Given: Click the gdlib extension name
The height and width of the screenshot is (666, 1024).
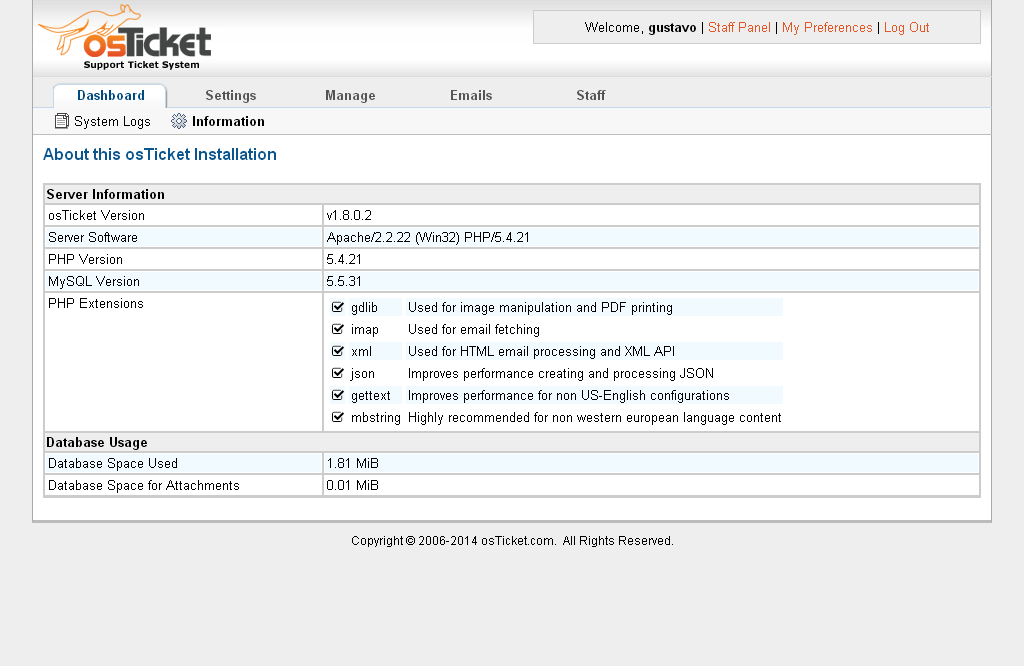Looking at the screenshot, I should pos(364,308).
